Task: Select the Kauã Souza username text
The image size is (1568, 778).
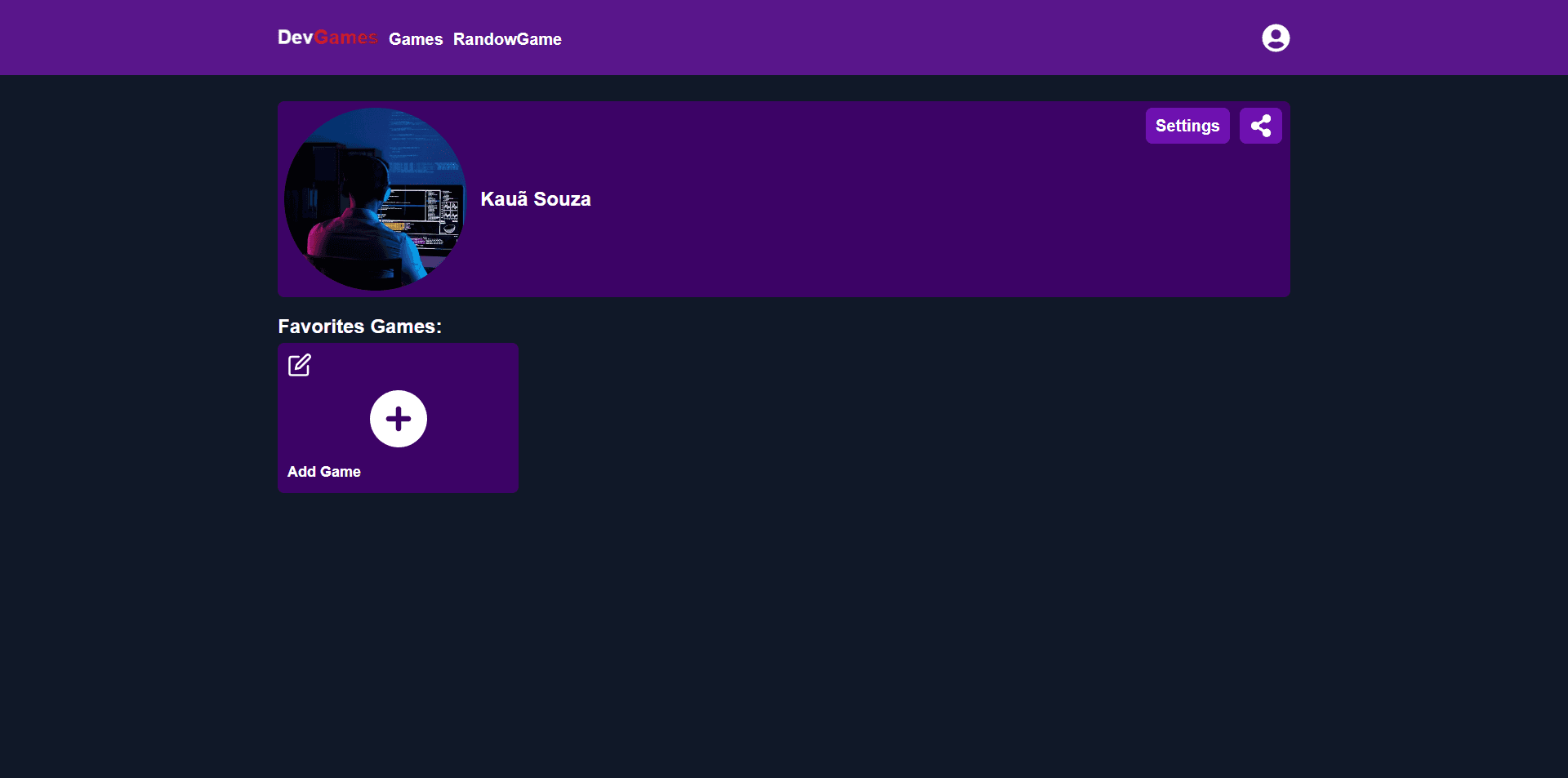Action: (x=535, y=199)
